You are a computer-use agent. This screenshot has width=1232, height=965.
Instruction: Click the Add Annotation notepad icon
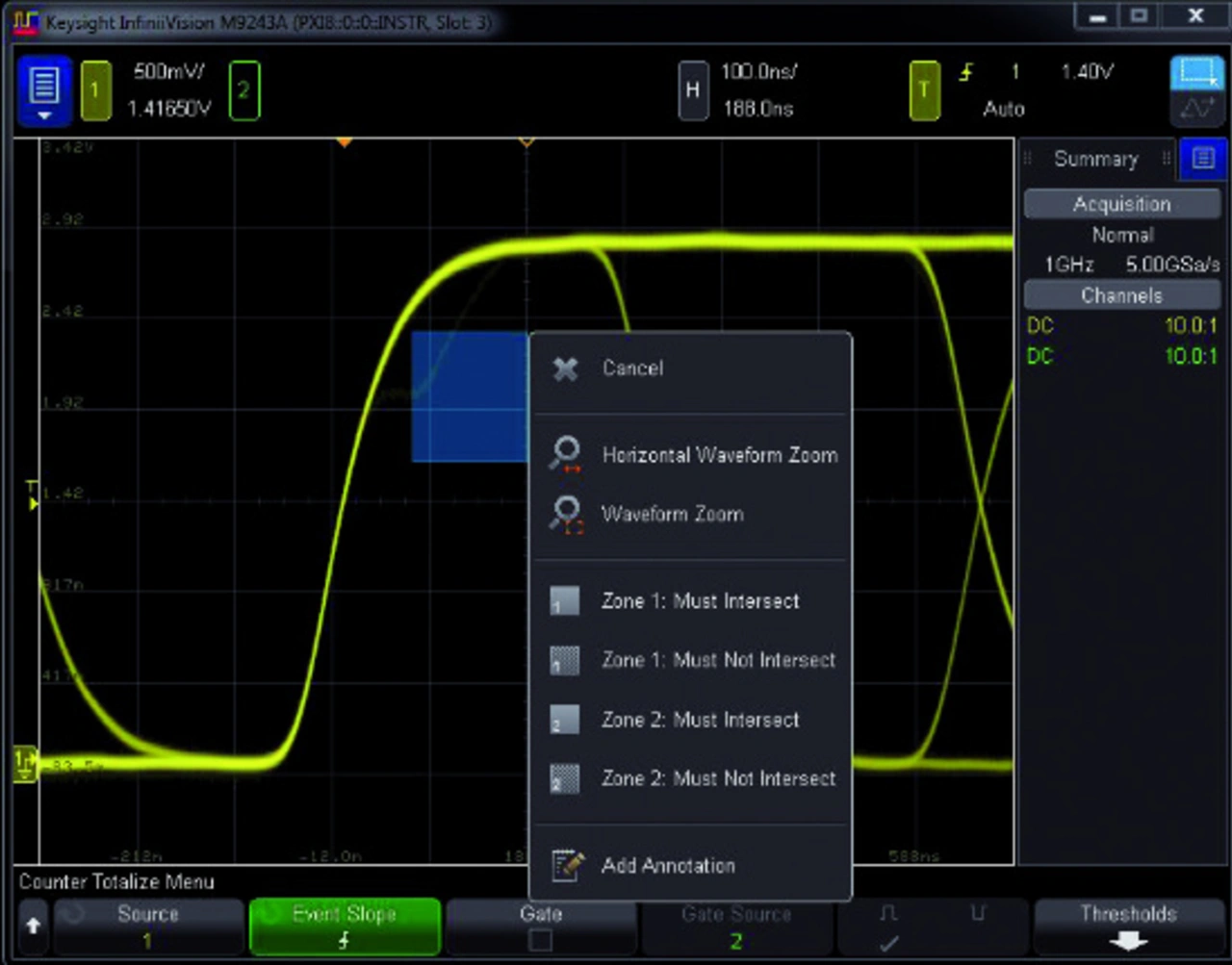click(x=567, y=865)
